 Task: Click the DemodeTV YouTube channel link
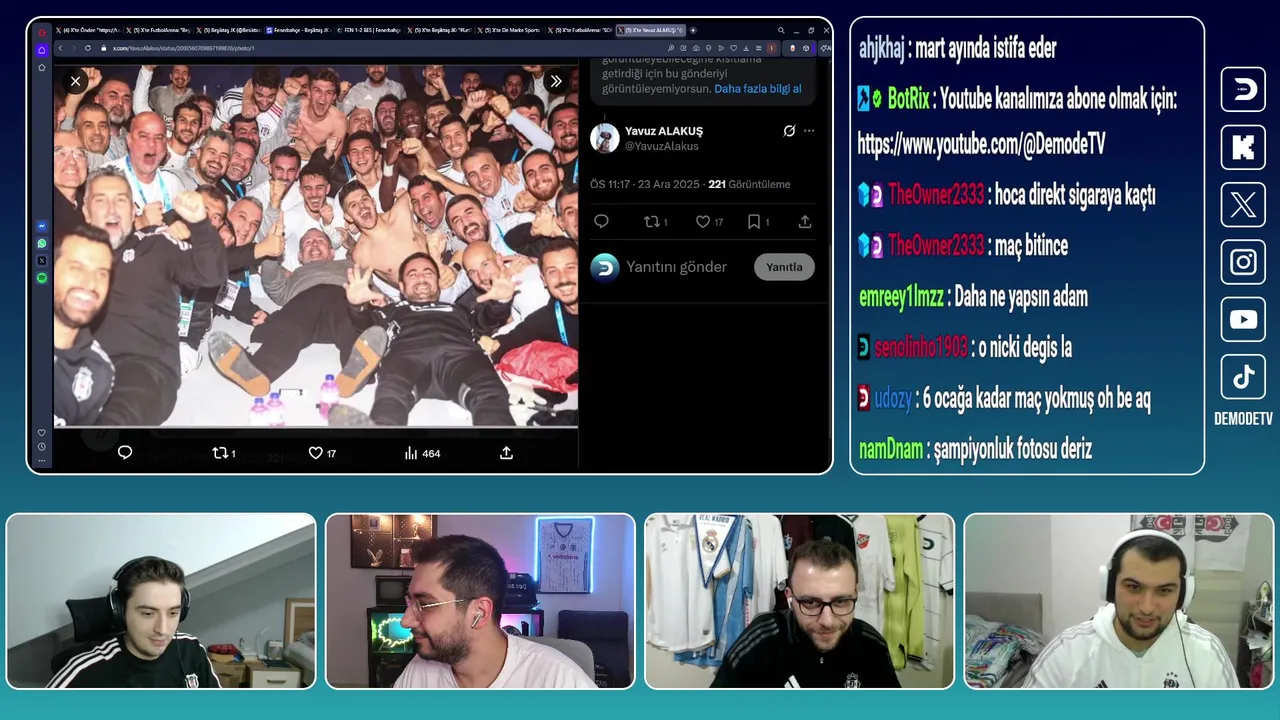[981, 144]
